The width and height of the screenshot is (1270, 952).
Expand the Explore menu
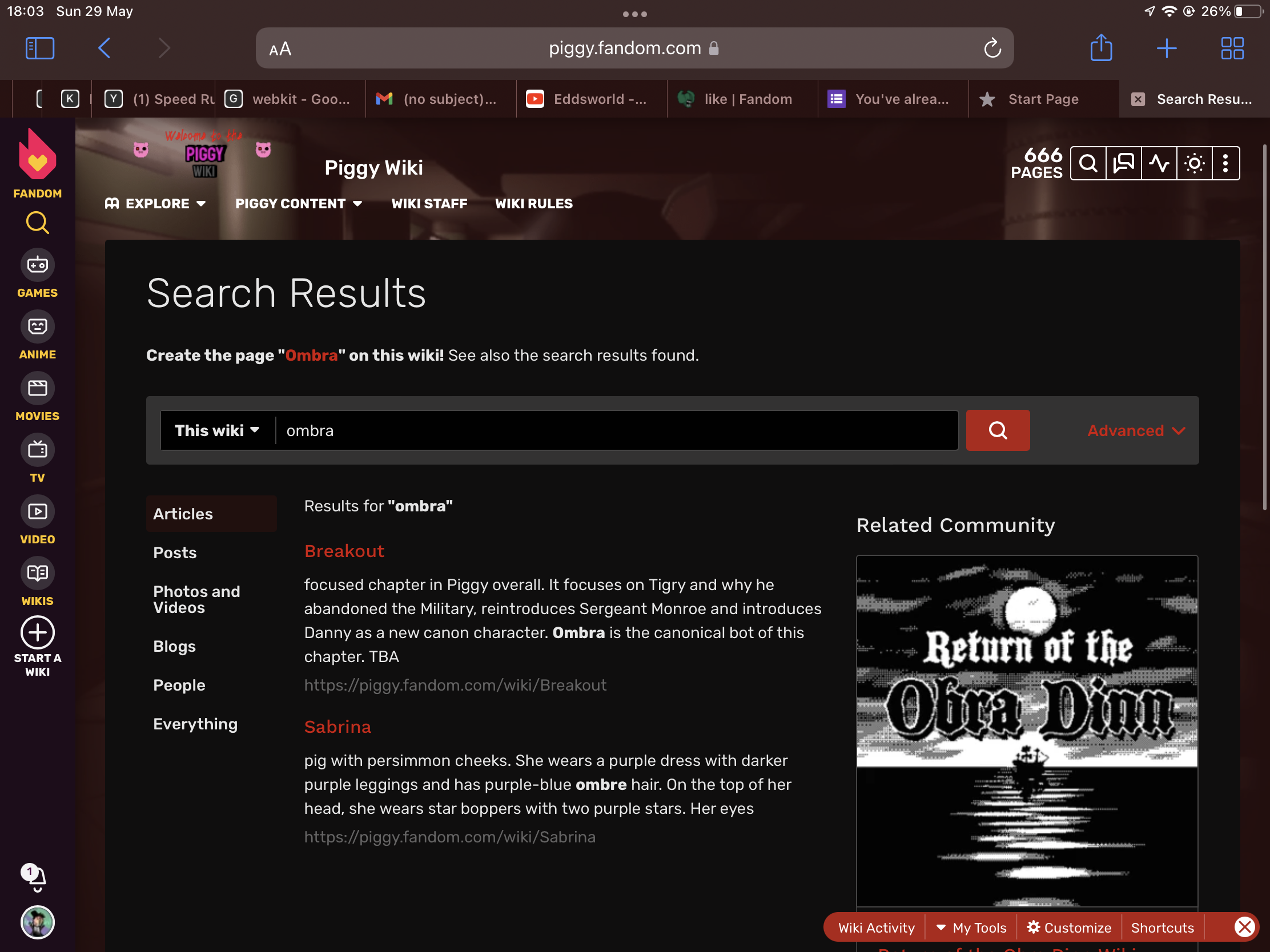[155, 204]
